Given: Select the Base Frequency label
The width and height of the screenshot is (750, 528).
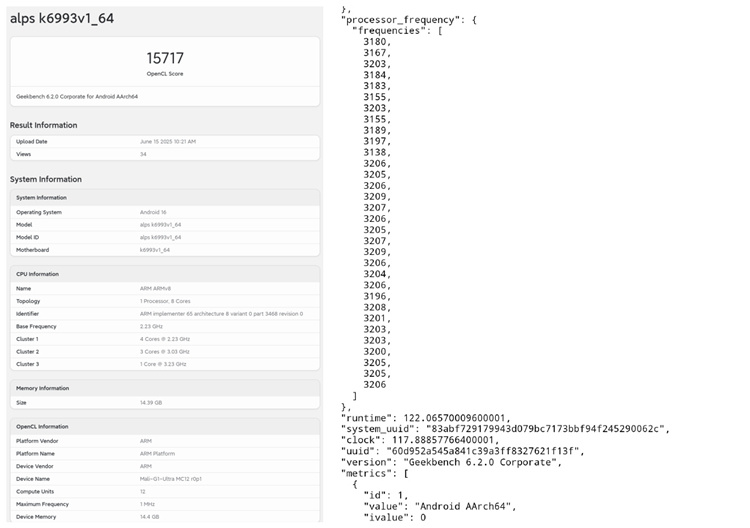Looking at the screenshot, I should (36, 326).
